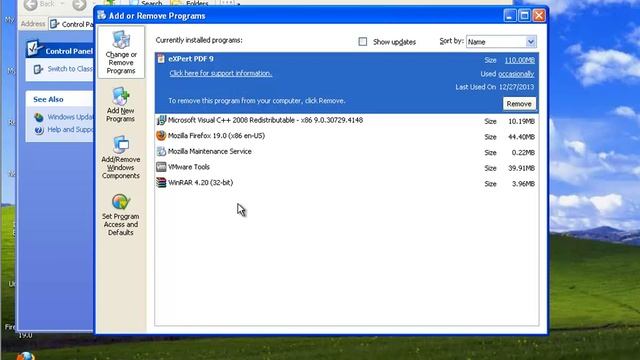Maximize the Add or Remove Programs window
This screenshot has width=640, height=360.
tap(524, 16)
